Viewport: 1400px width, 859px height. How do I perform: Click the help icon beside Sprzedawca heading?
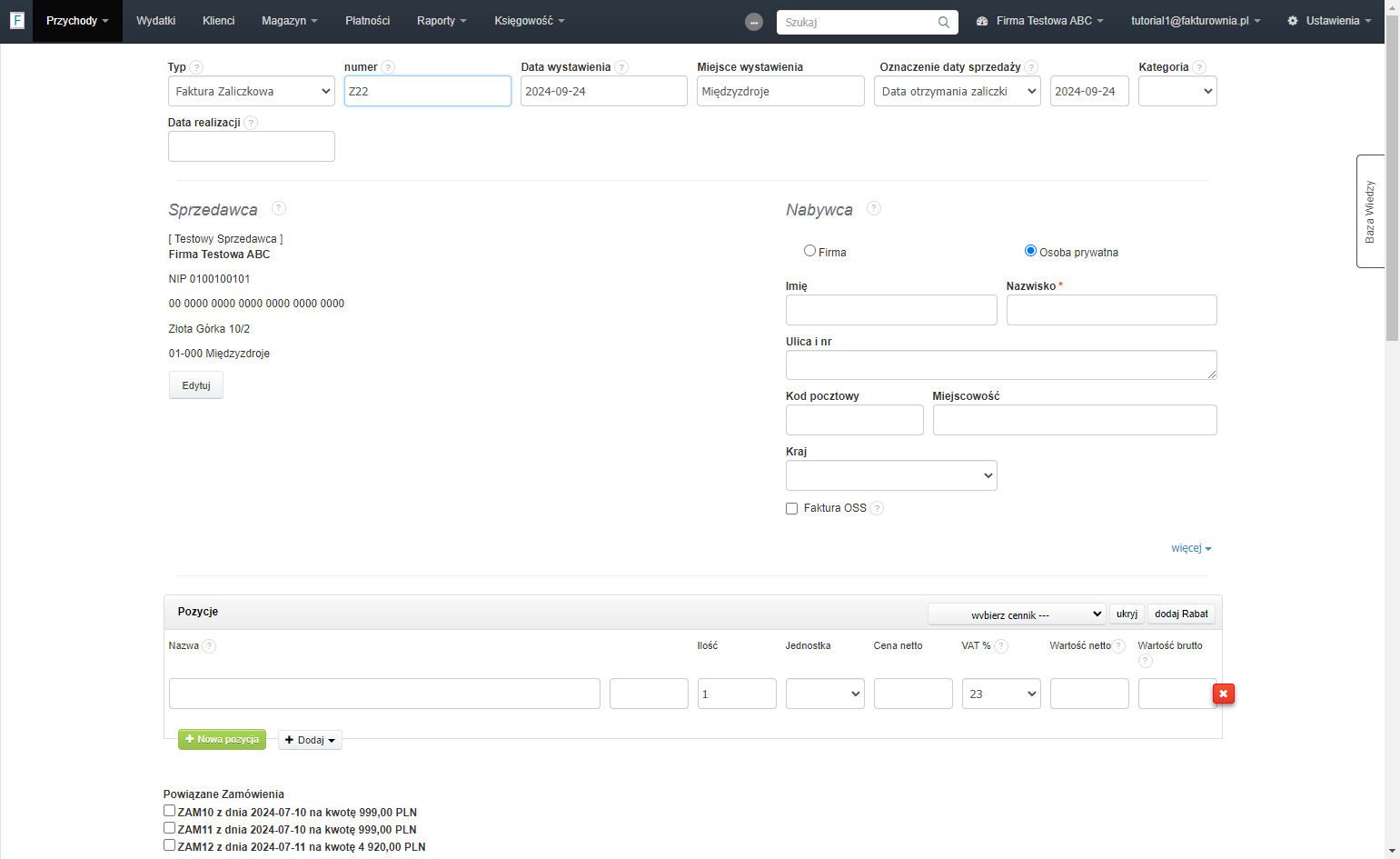(x=279, y=208)
